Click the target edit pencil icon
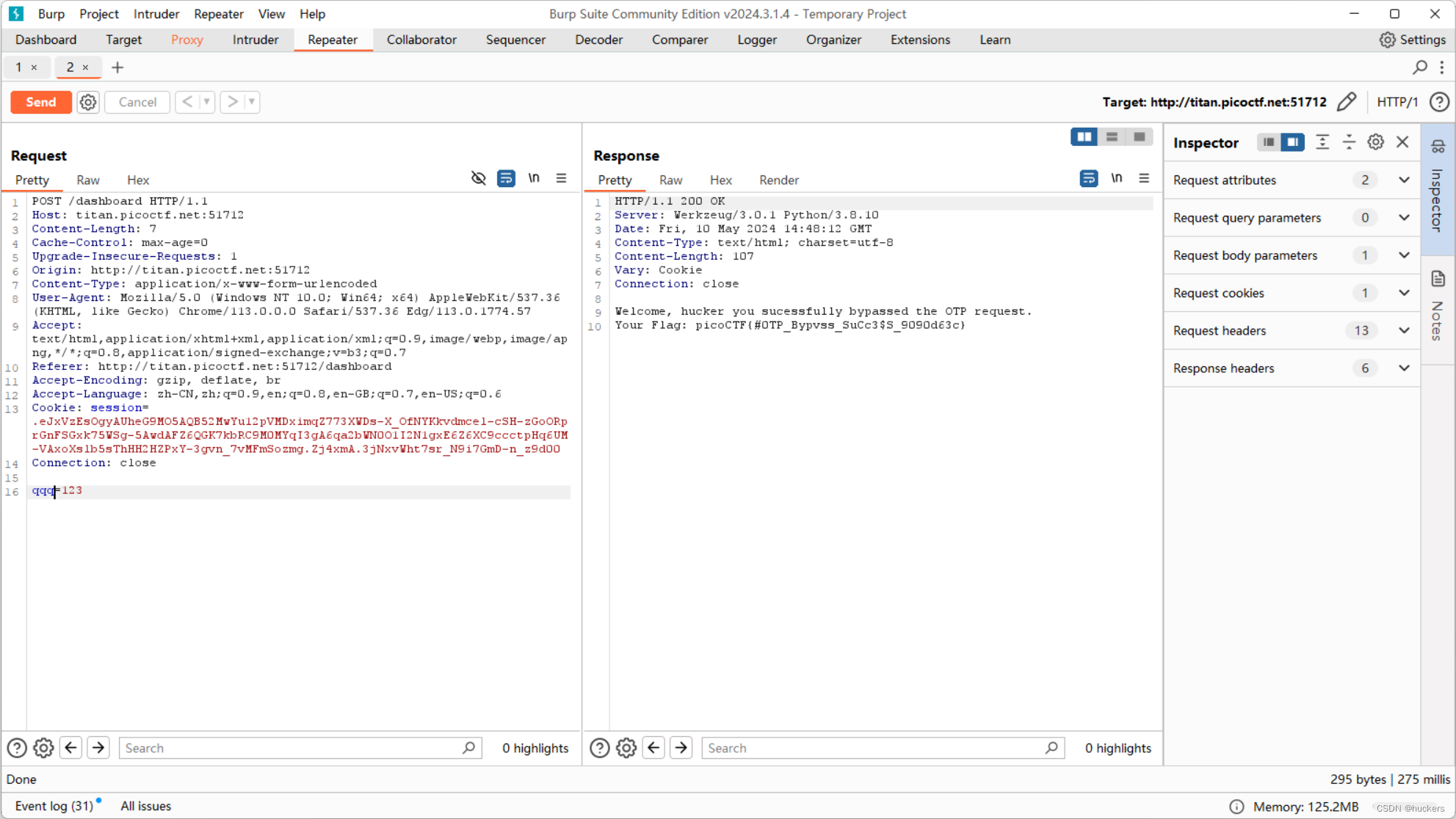This screenshot has height=819, width=1456. pyautogui.click(x=1348, y=102)
